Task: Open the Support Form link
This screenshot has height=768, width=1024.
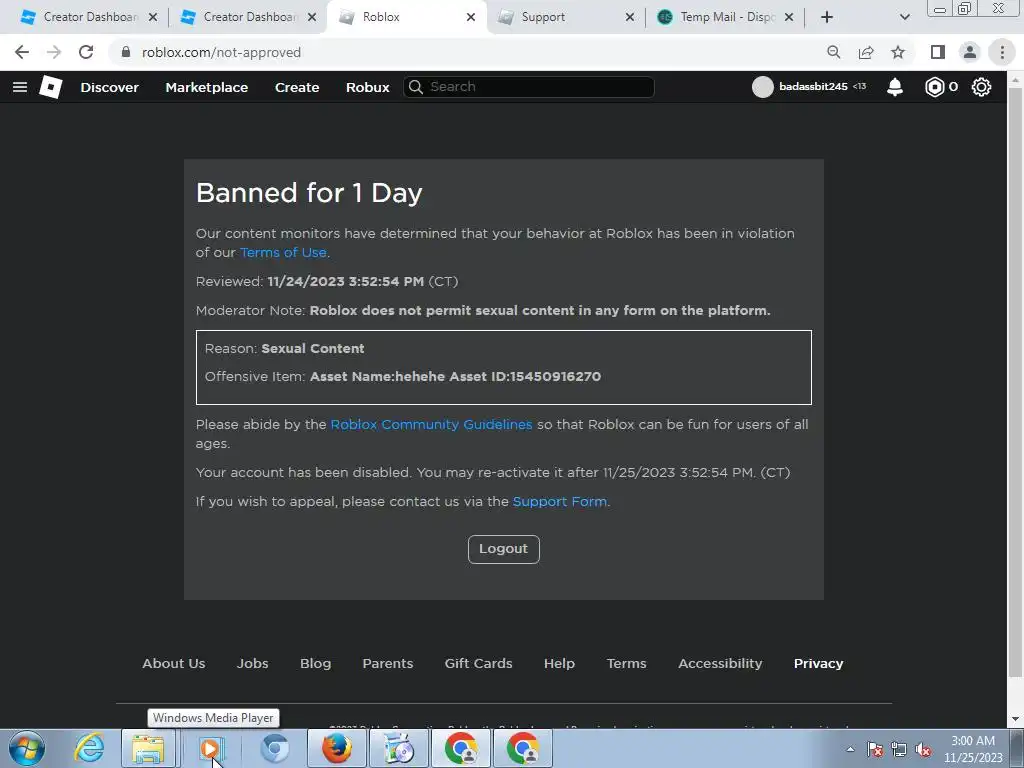Action: point(560,502)
